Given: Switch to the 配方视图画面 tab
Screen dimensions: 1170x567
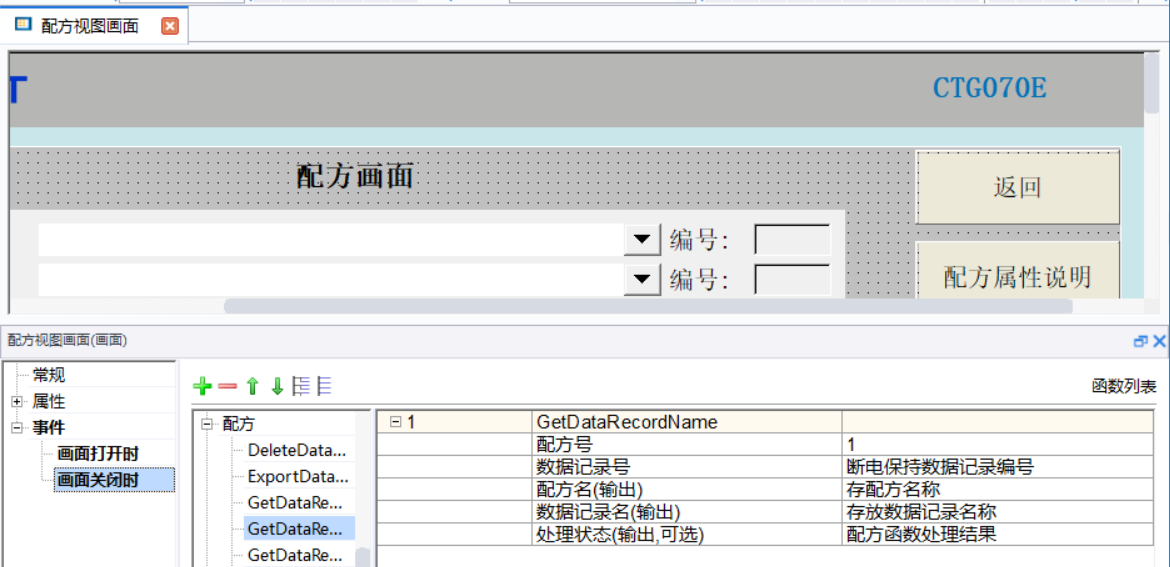Looking at the screenshot, I should 90,26.
